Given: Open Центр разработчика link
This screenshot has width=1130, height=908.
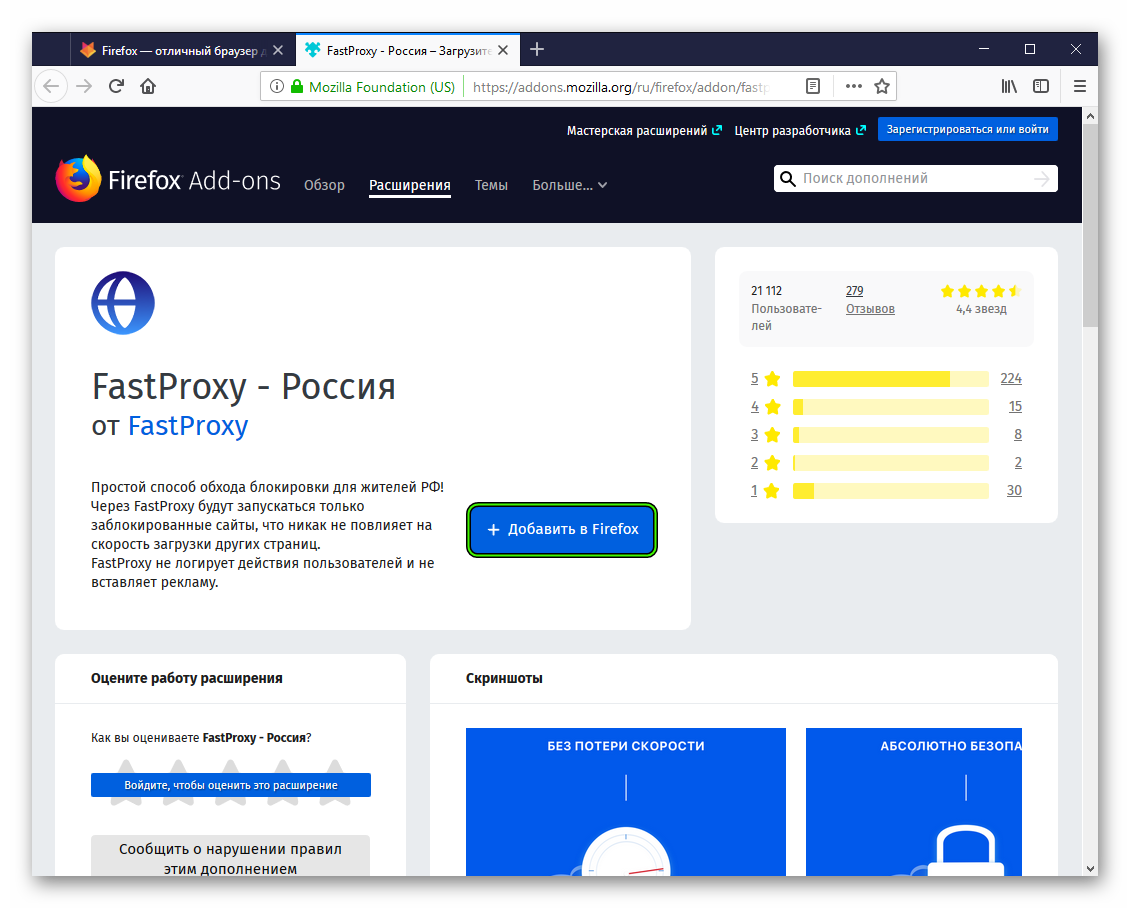Looking at the screenshot, I should tap(799, 130).
